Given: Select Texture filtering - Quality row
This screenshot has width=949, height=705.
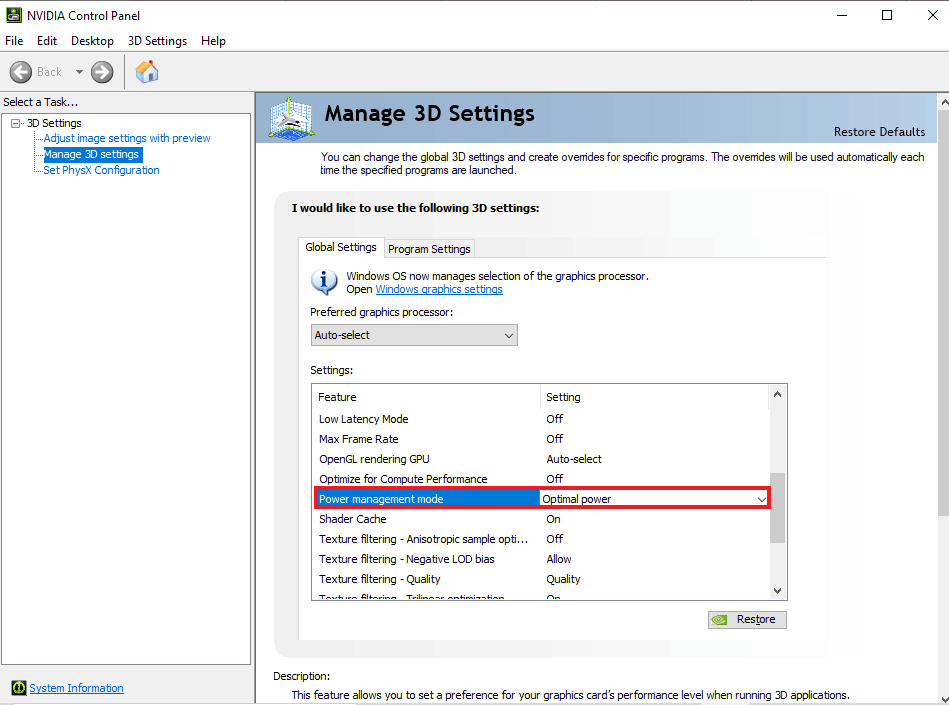Looking at the screenshot, I should click(x=542, y=579).
